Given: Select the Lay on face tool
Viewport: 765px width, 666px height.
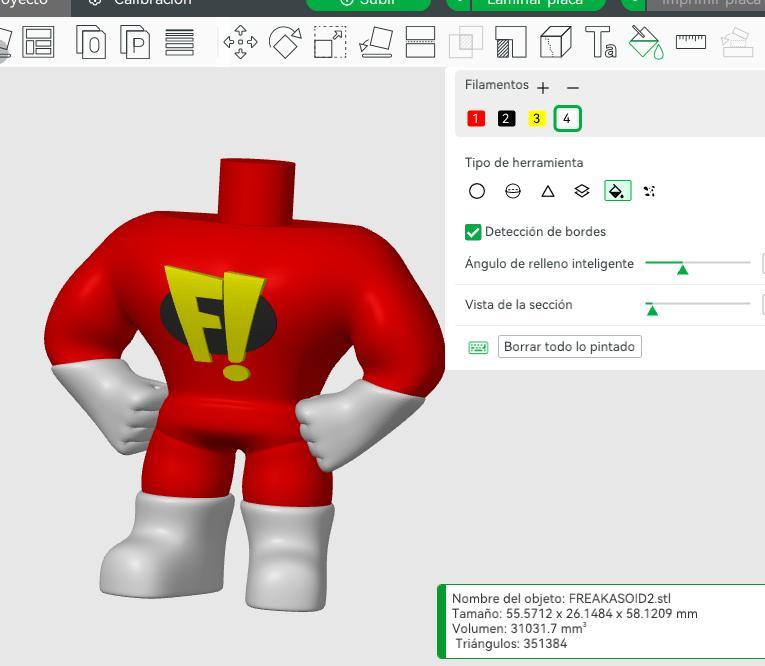Looking at the screenshot, I should point(376,42).
